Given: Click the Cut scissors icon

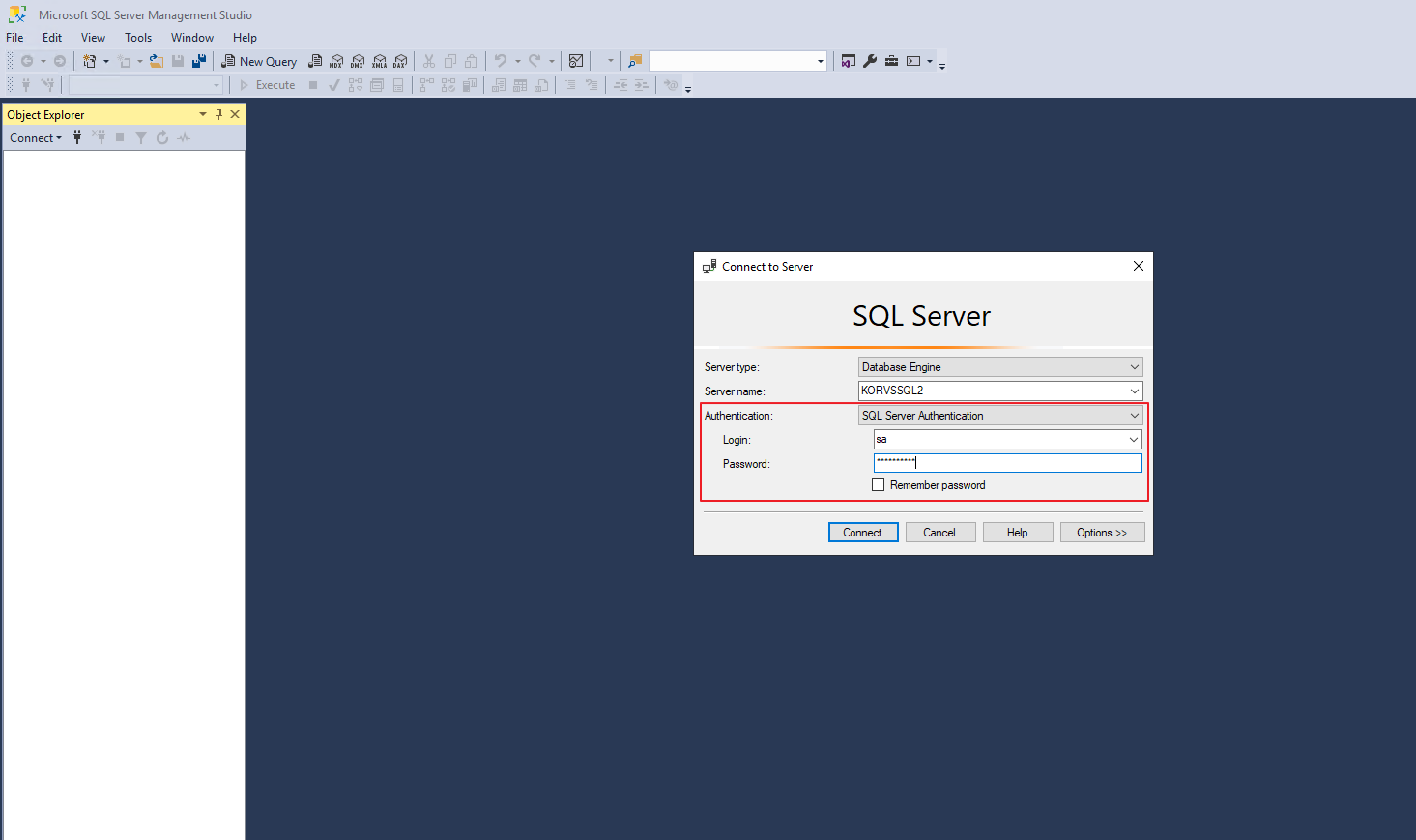Looking at the screenshot, I should pos(428,61).
